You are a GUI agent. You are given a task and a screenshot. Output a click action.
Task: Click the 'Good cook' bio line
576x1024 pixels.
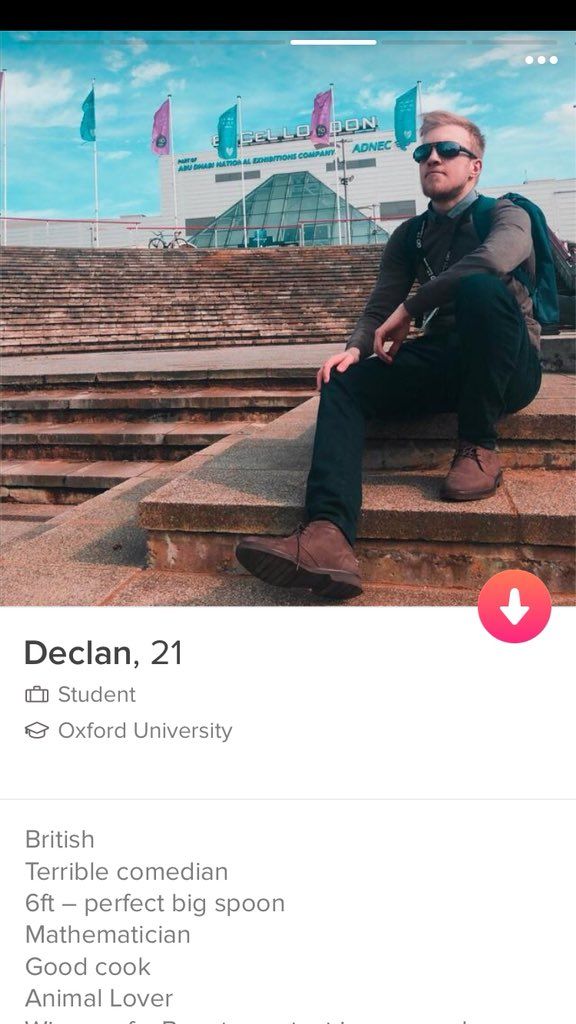point(88,967)
